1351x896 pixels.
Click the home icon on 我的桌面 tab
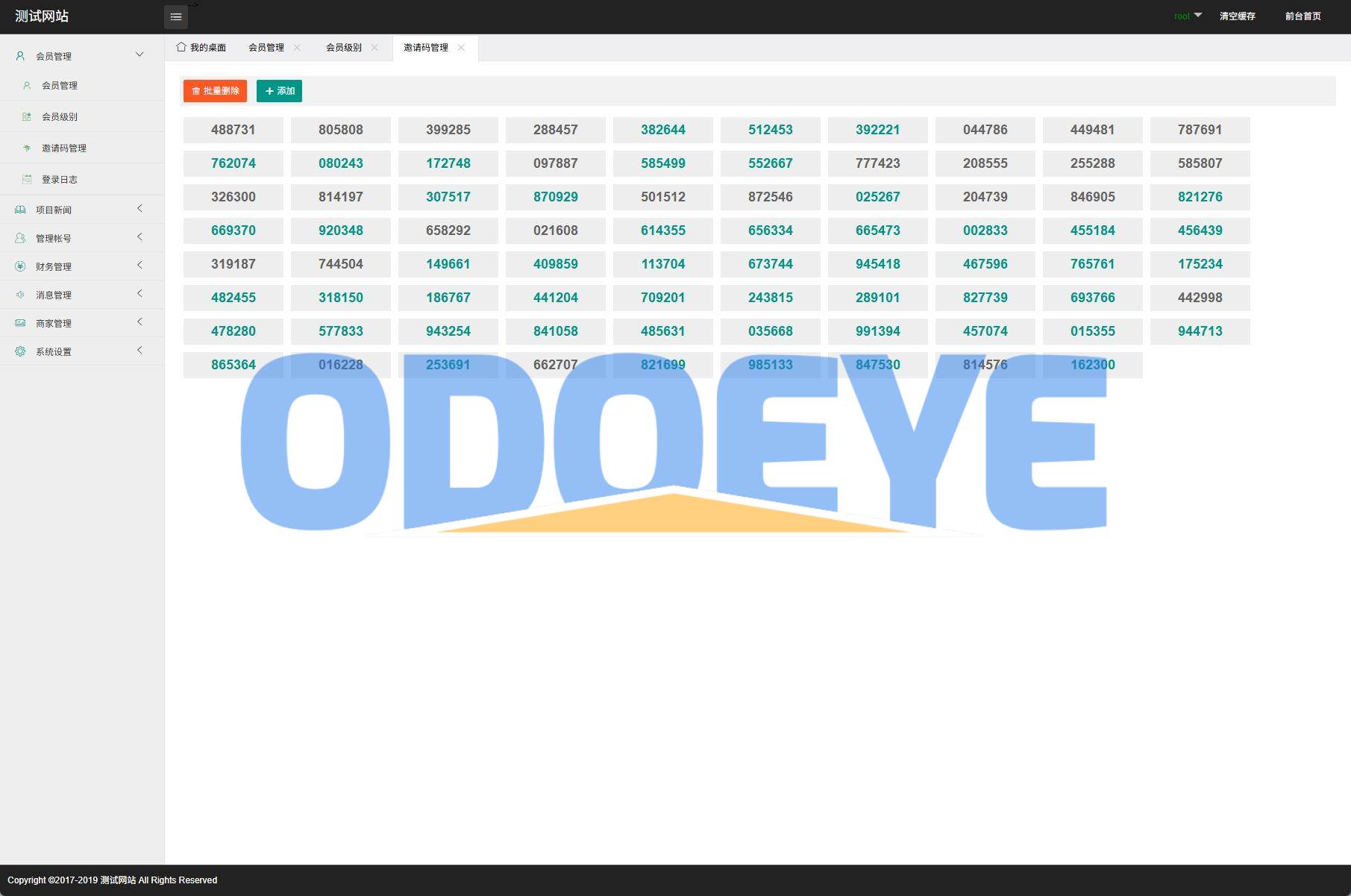[x=181, y=47]
